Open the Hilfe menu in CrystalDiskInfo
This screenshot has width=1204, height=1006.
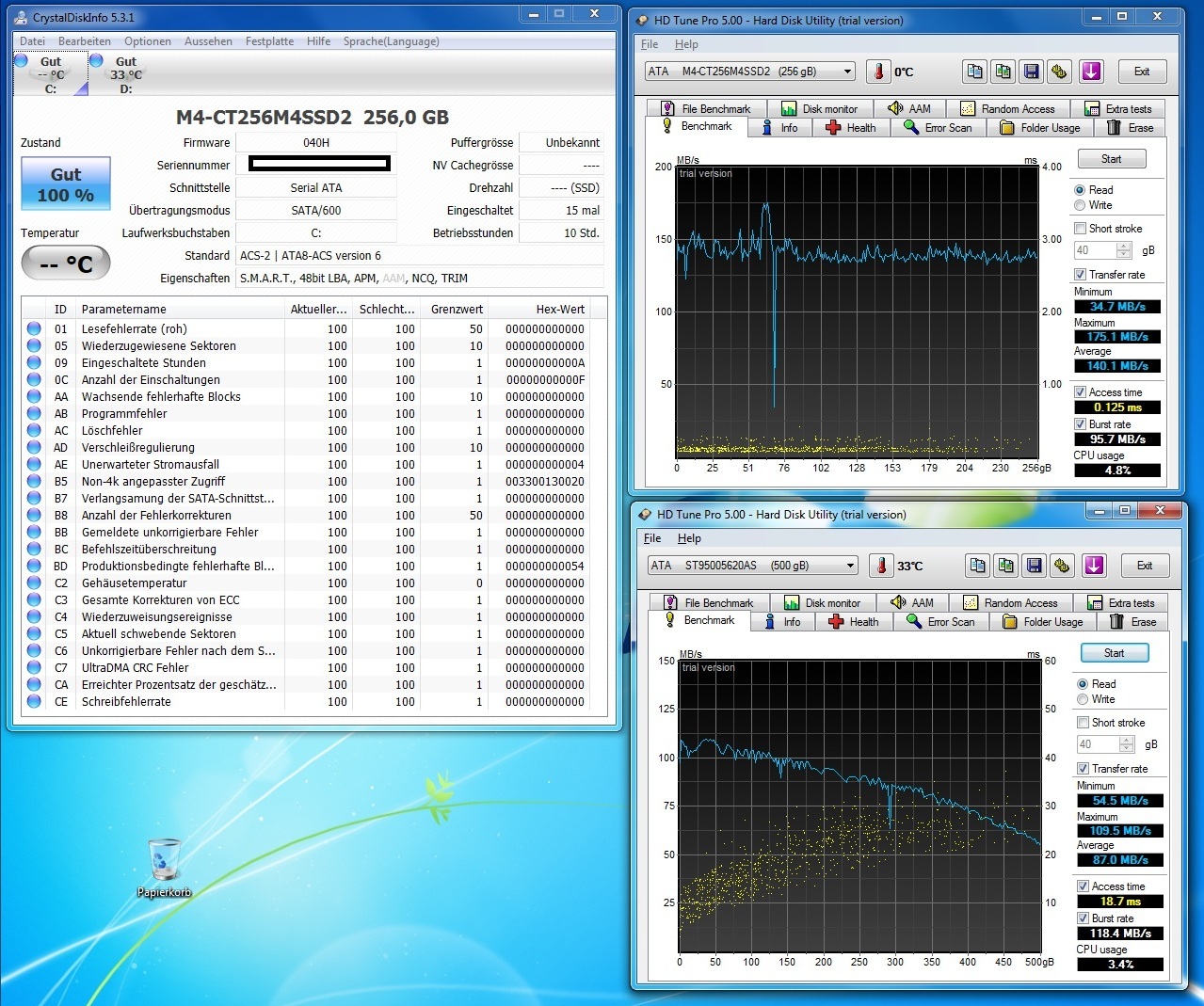318,41
